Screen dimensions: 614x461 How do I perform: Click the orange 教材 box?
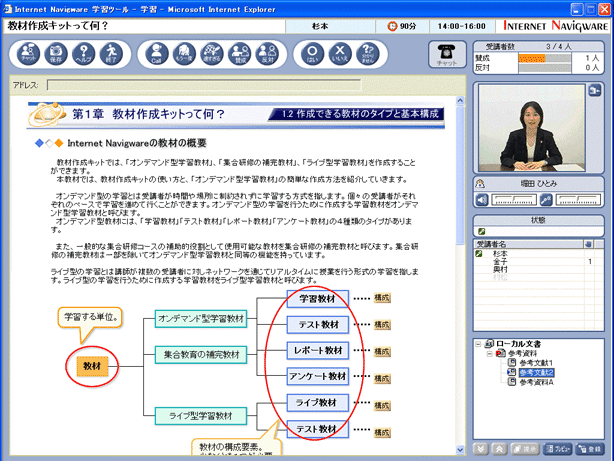92,366
